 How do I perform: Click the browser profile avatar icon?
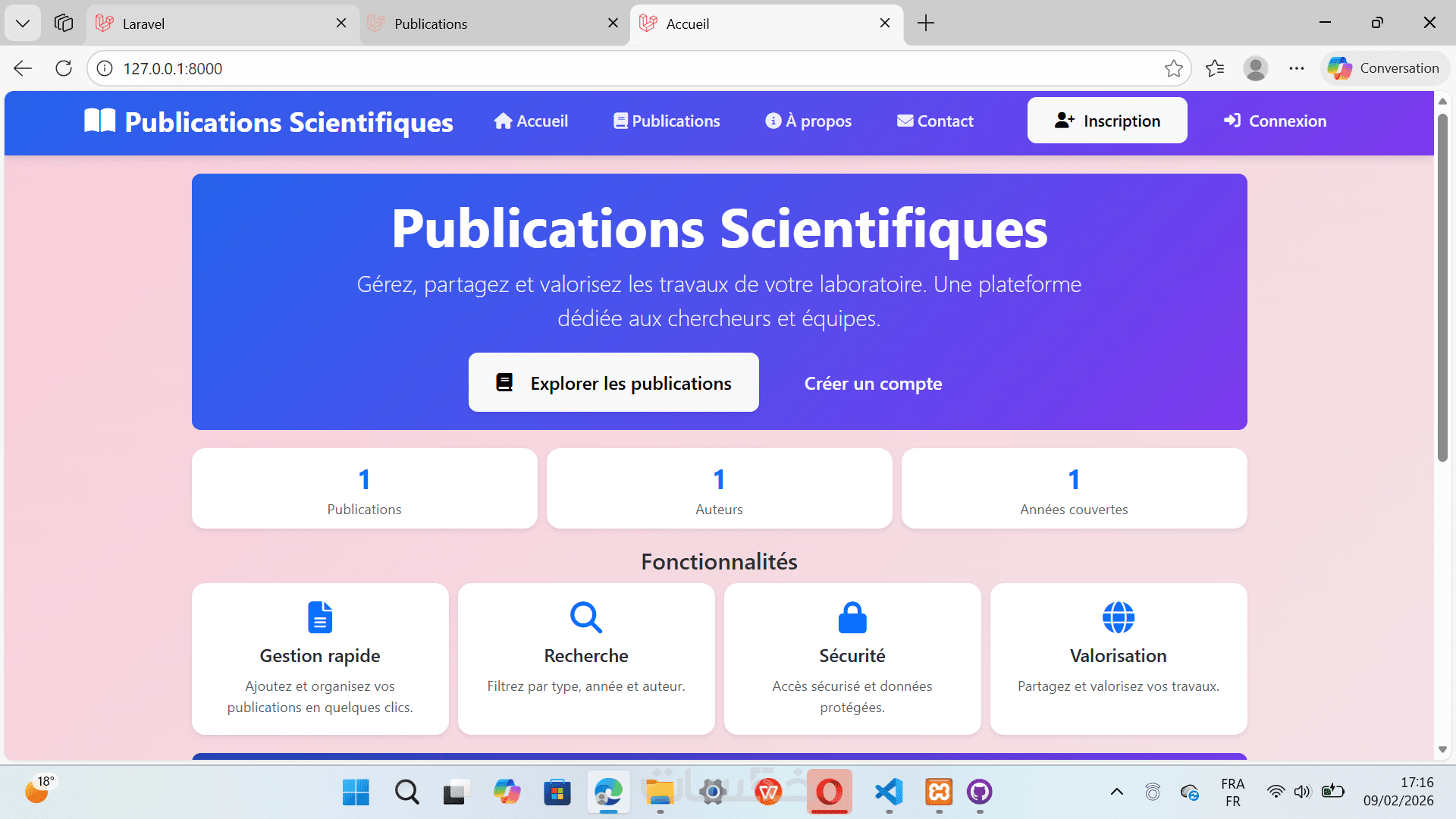(x=1255, y=68)
